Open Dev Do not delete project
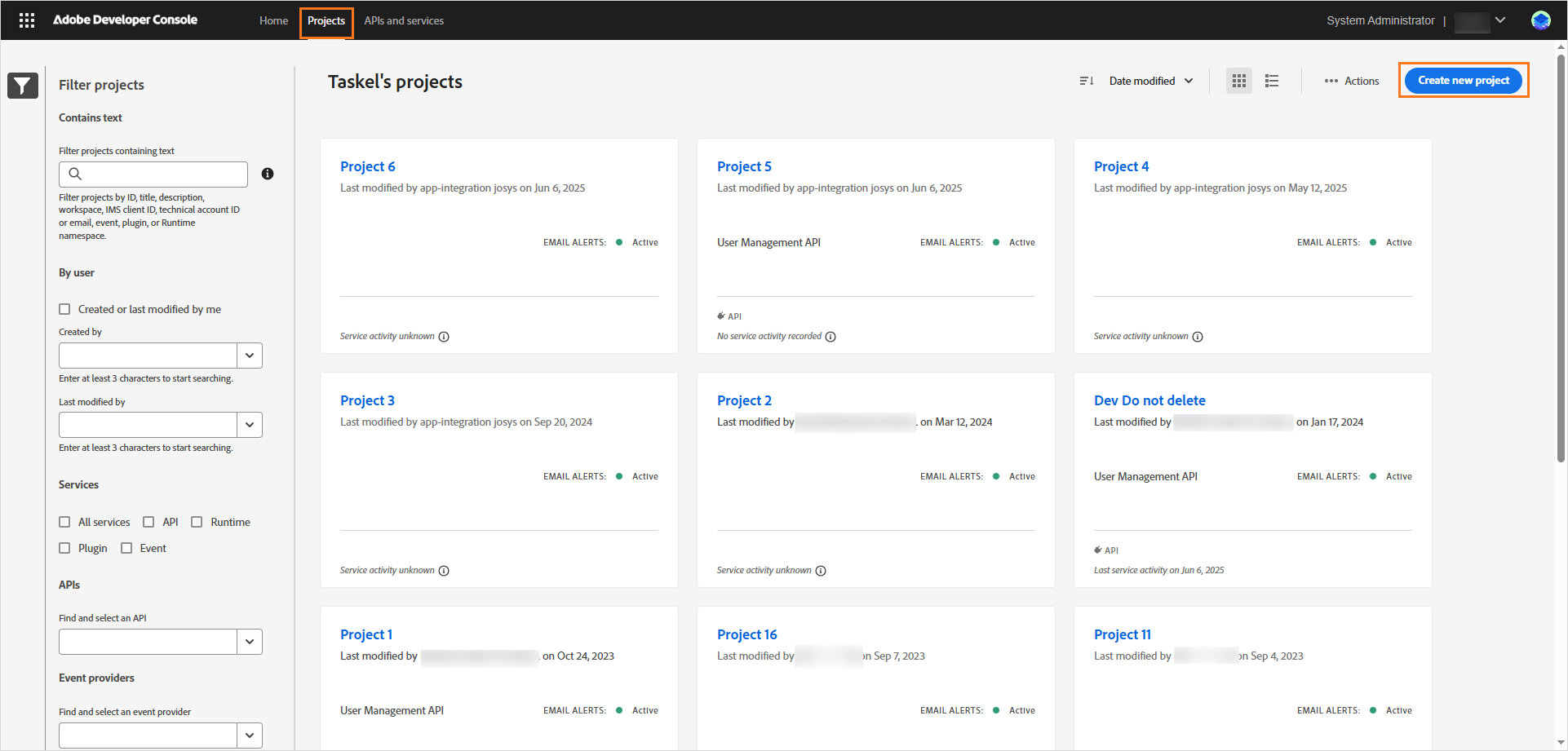The height and width of the screenshot is (751, 1568). [1149, 400]
